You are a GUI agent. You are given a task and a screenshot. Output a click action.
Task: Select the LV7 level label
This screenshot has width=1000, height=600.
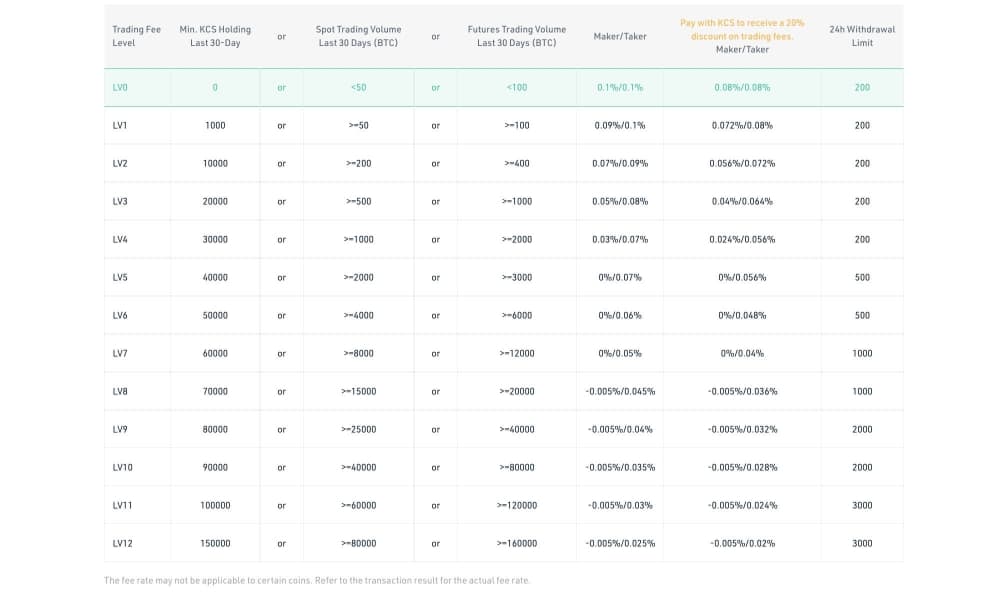click(120, 353)
